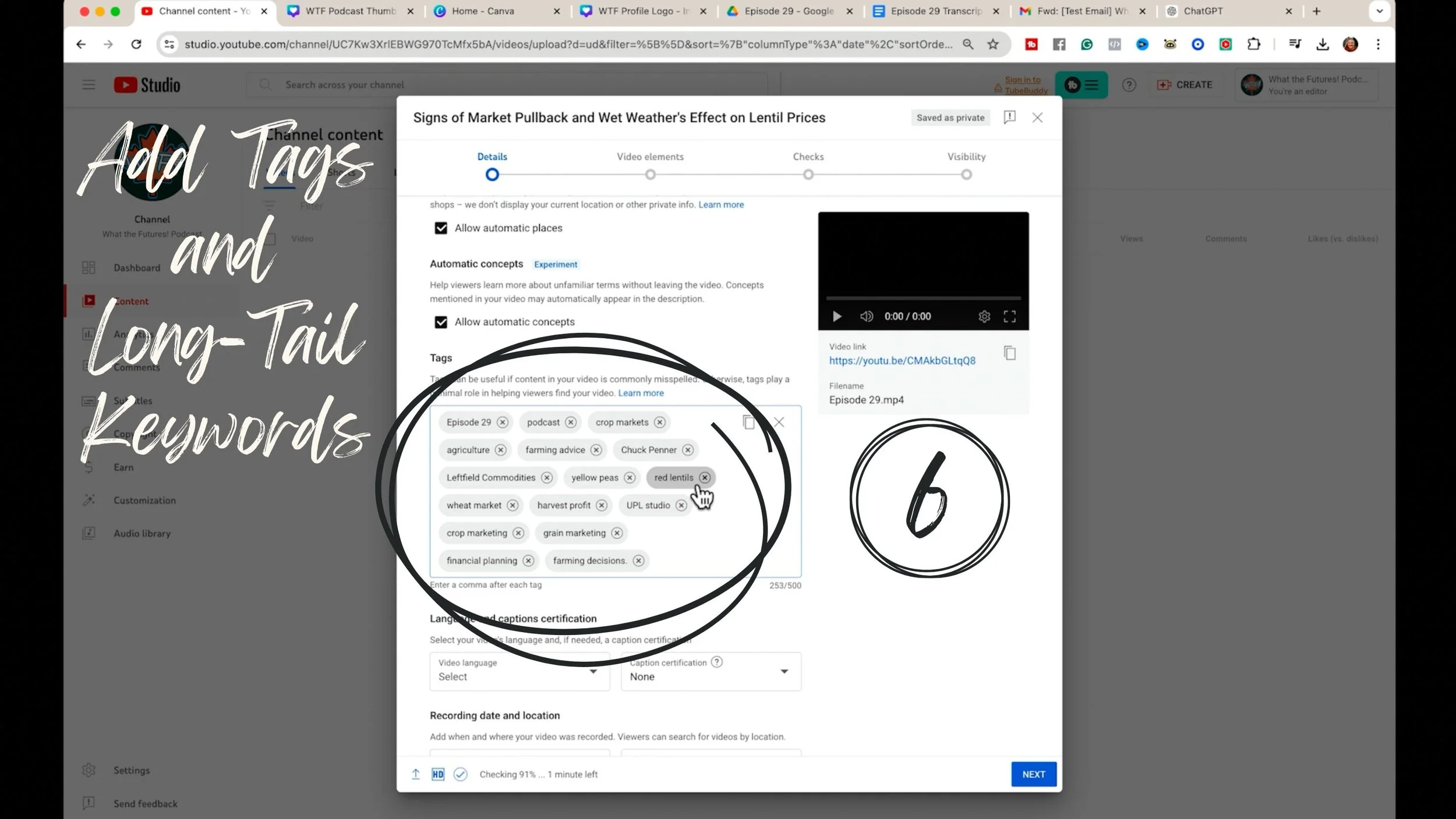
Task: Open Audio library in sidebar
Action: click(142, 533)
